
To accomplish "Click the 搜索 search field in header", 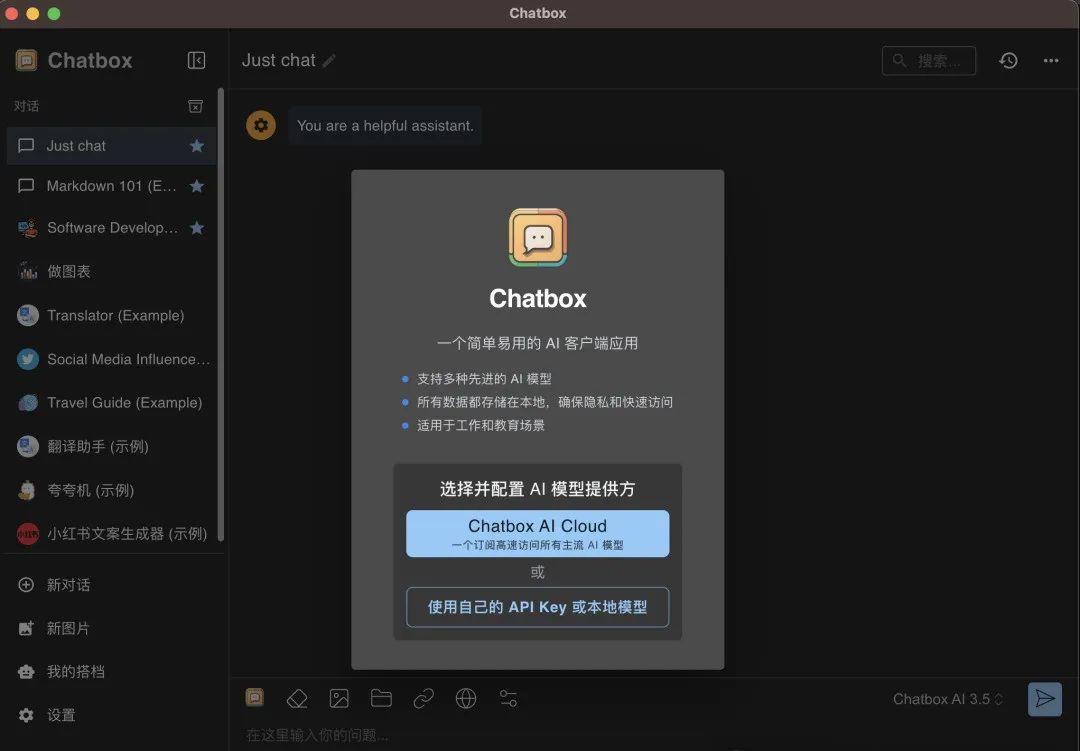I will (x=928, y=61).
